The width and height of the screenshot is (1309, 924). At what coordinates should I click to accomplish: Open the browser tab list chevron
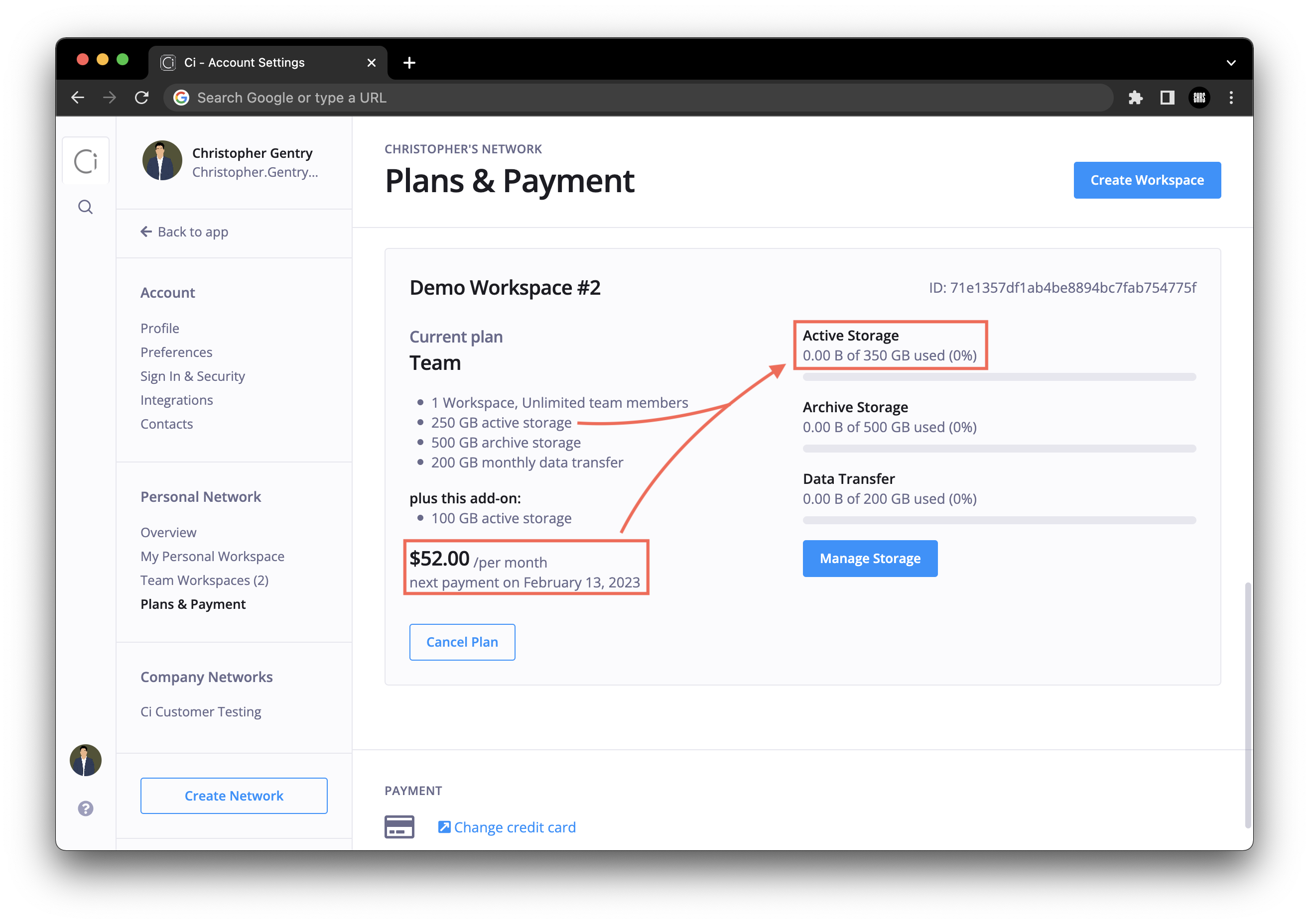(x=1230, y=62)
